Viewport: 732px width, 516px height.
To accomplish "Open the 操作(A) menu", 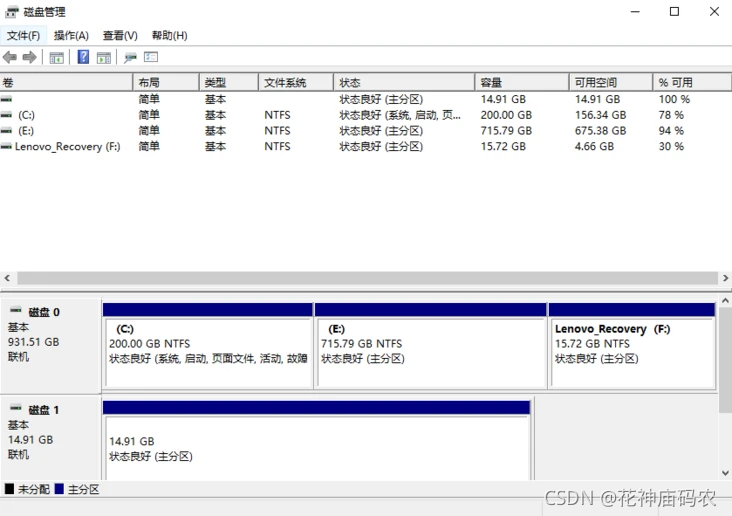I will 71,35.
